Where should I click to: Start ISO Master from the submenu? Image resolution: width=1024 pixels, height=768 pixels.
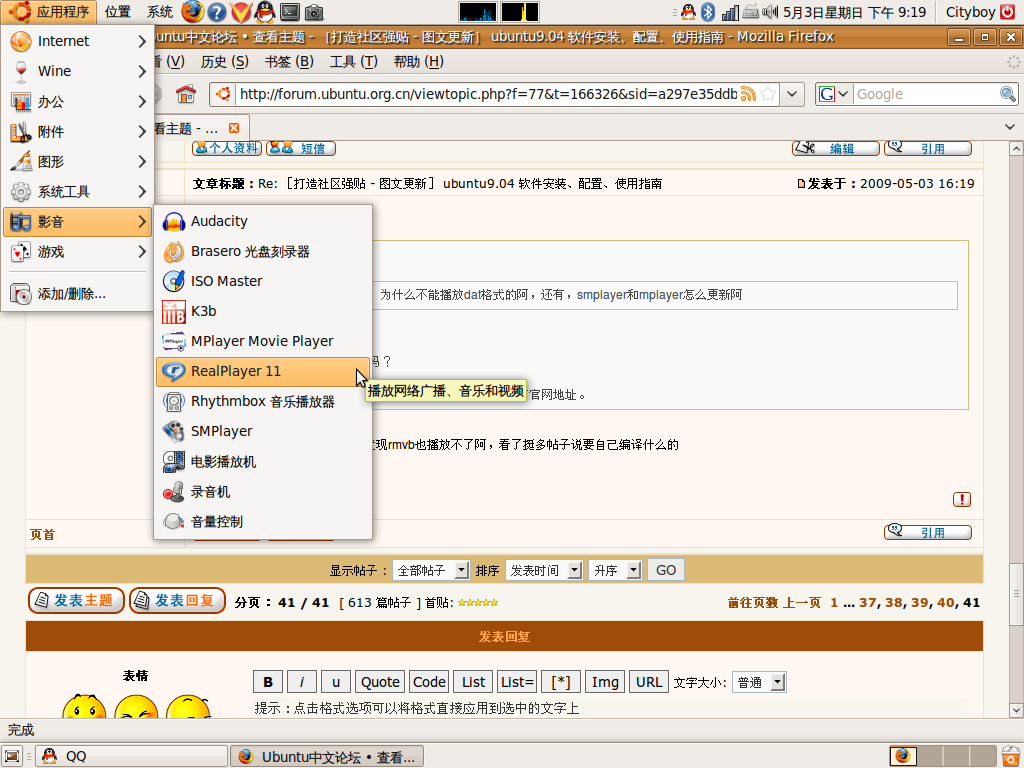click(263, 281)
